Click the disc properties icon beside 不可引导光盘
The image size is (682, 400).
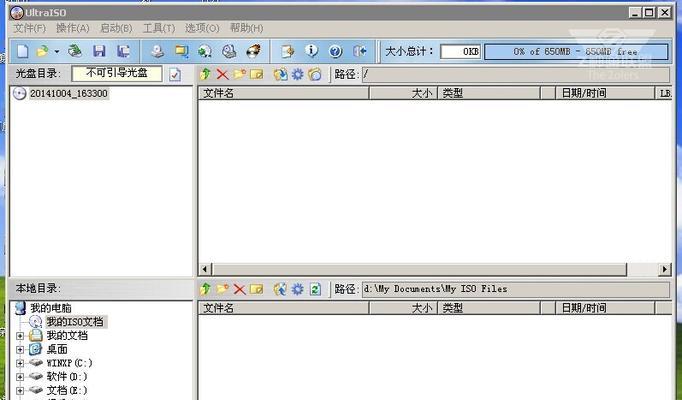coord(175,74)
